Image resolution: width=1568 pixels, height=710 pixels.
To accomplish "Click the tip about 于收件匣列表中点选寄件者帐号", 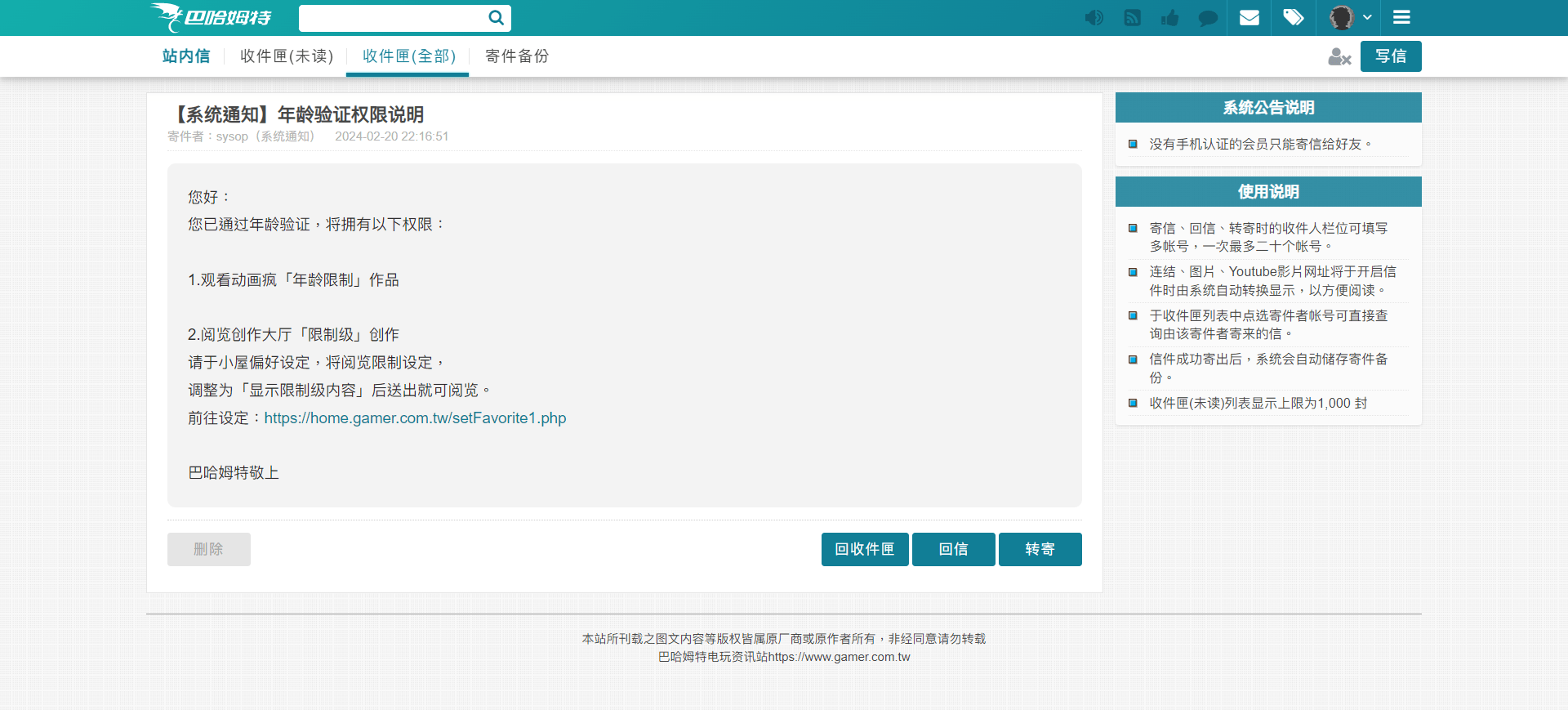I will pyautogui.click(x=1268, y=324).
